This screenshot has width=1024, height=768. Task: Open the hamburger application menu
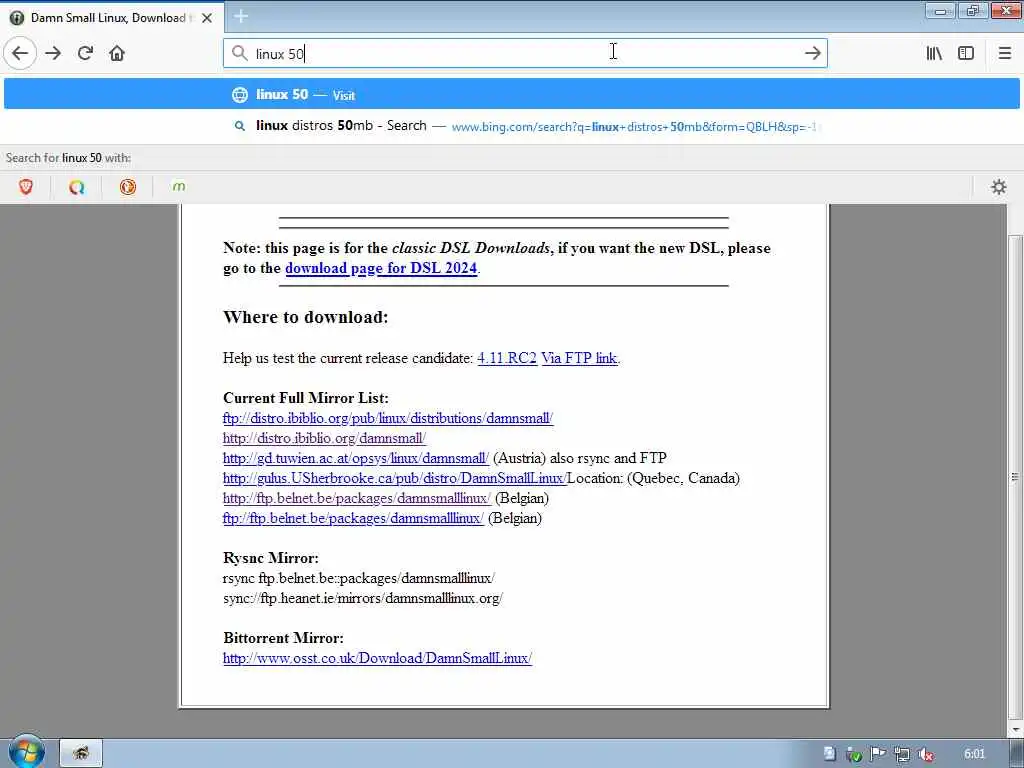coord(1004,53)
